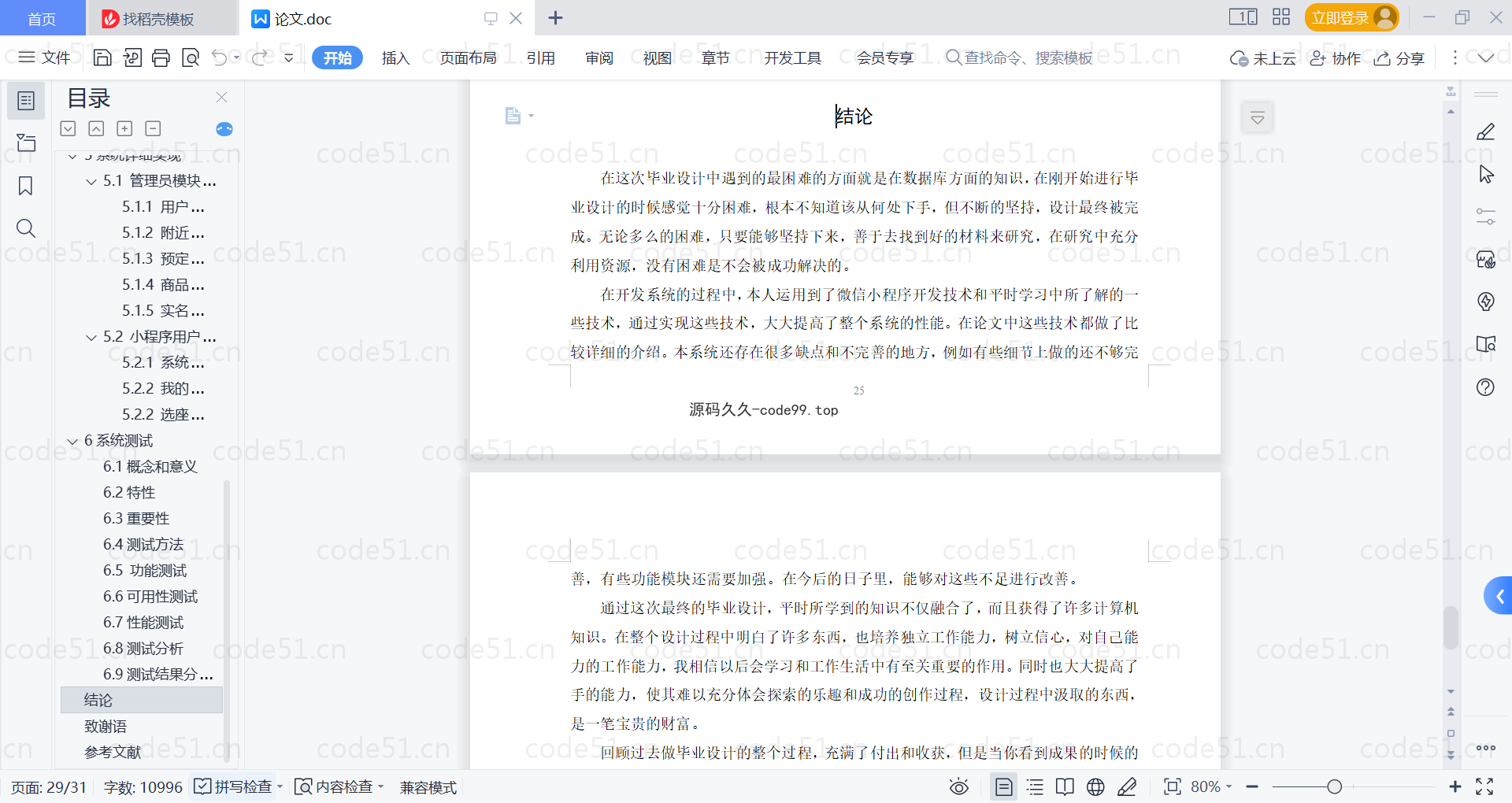Click the Undo arrow icon
This screenshot has height=803, width=1512.
coord(220,57)
